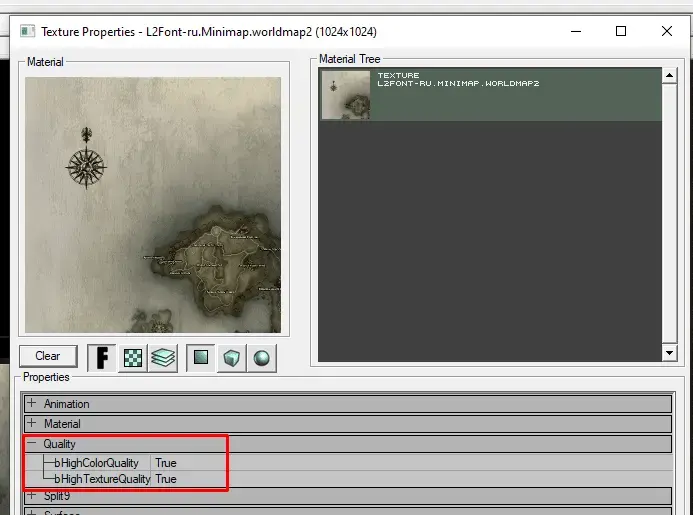693x515 pixels.
Task: Click the Texture Properties window title icon
Action: pyautogui.click(x=27, y=31)
